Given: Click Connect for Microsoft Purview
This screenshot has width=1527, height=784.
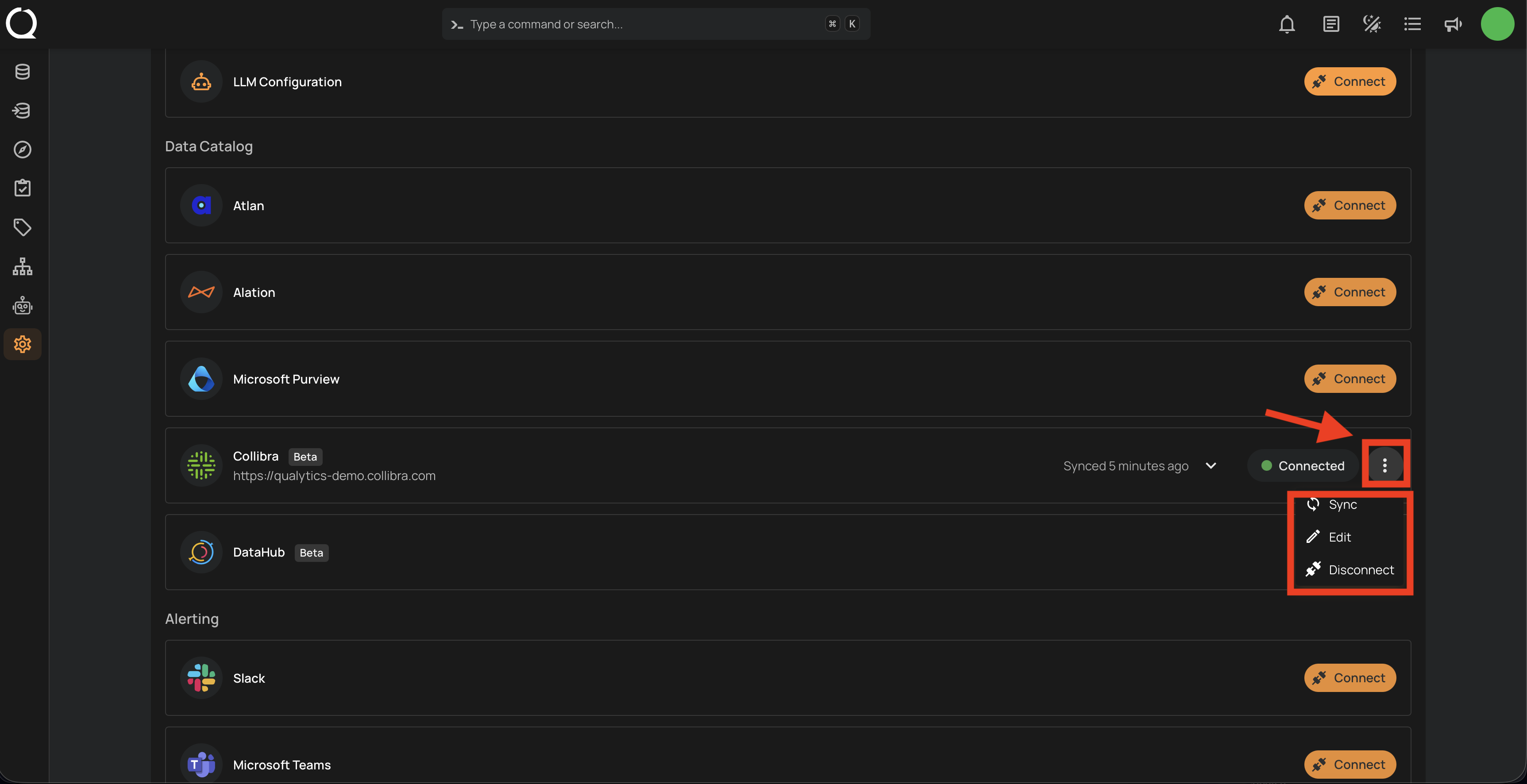Looking at the screenshot, I should coord(1350,379).
